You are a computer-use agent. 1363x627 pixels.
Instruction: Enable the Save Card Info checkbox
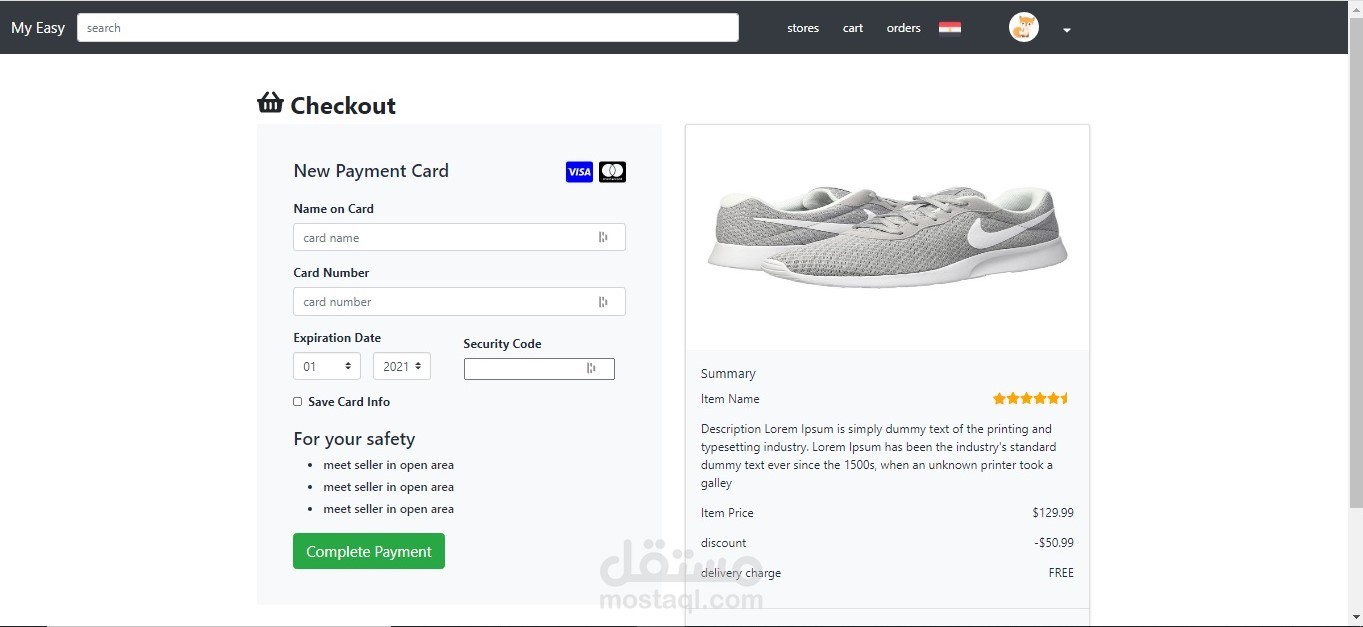(x=297, y=402)
